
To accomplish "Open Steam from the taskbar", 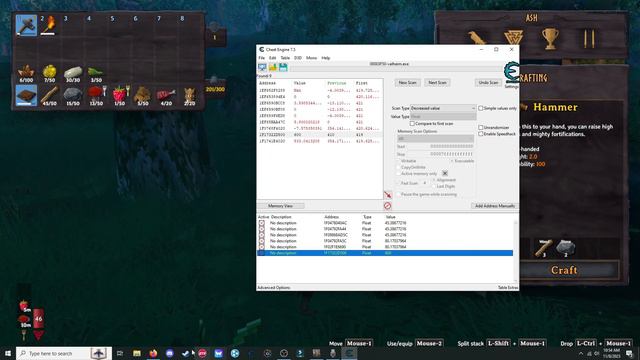I will (186, 353).
